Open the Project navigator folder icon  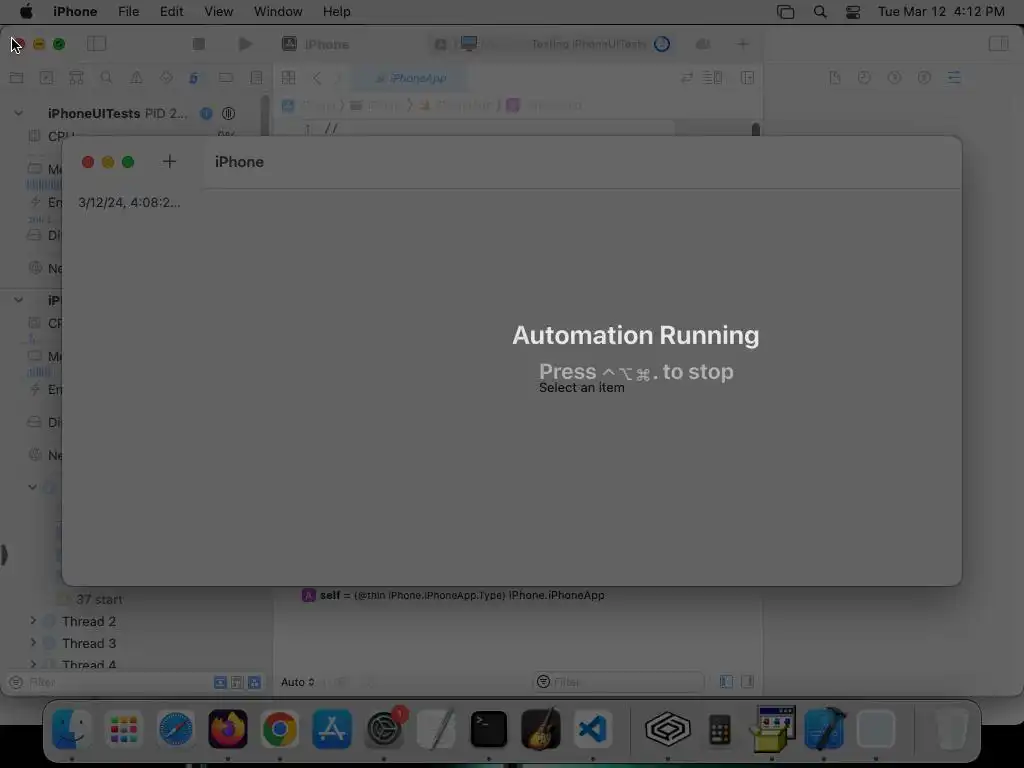pos(16,78)
